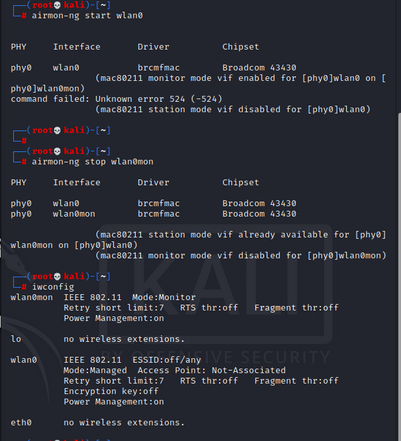Click the 'airmon-ng start wlan0' command text
The width and height of the screenshot is (401, 441).
click(87, 16)
